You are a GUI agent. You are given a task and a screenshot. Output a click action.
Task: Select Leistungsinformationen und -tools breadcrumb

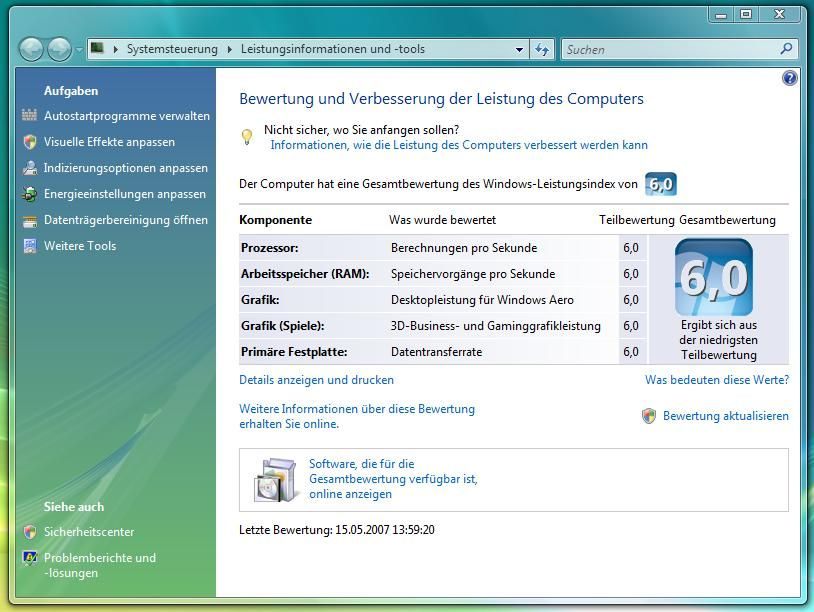pyautogui.click(x=333, y=49)
